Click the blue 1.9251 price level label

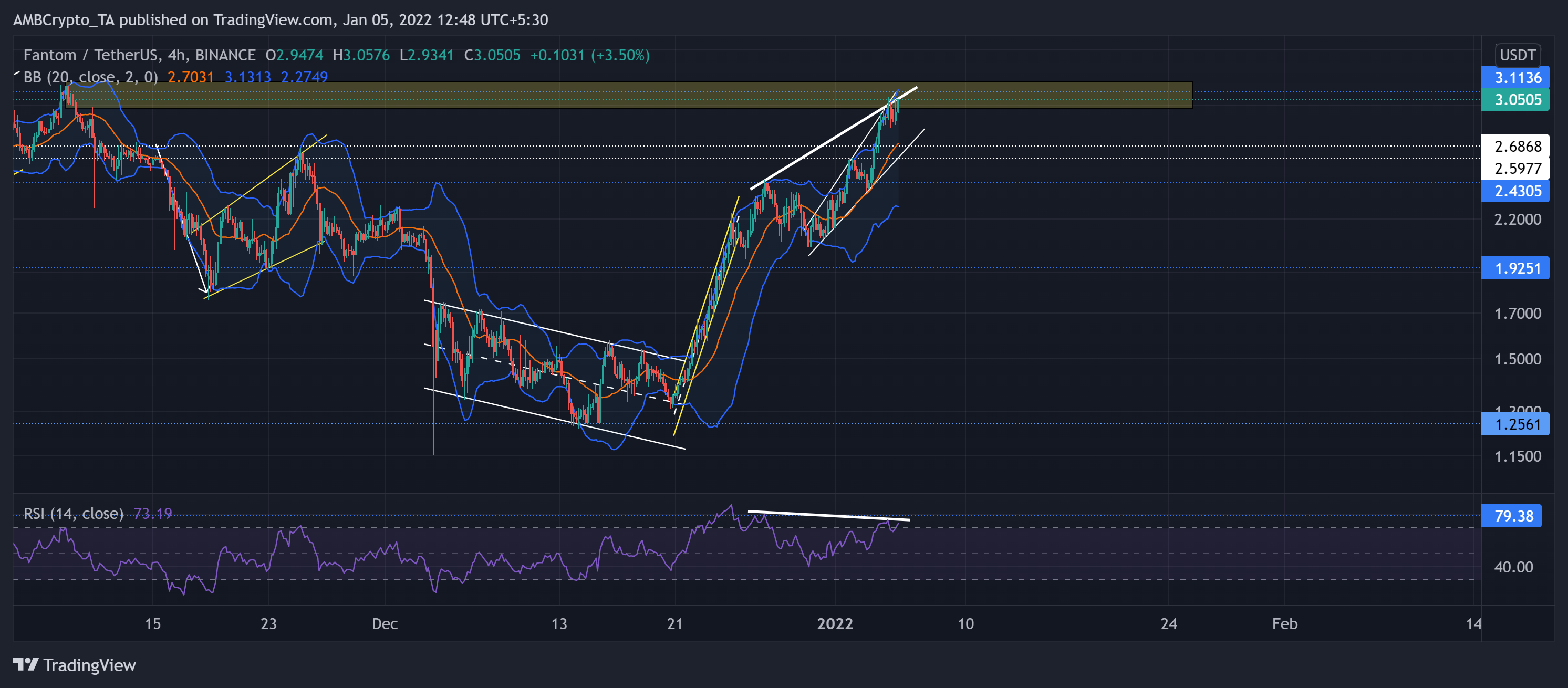(1515, 268)
